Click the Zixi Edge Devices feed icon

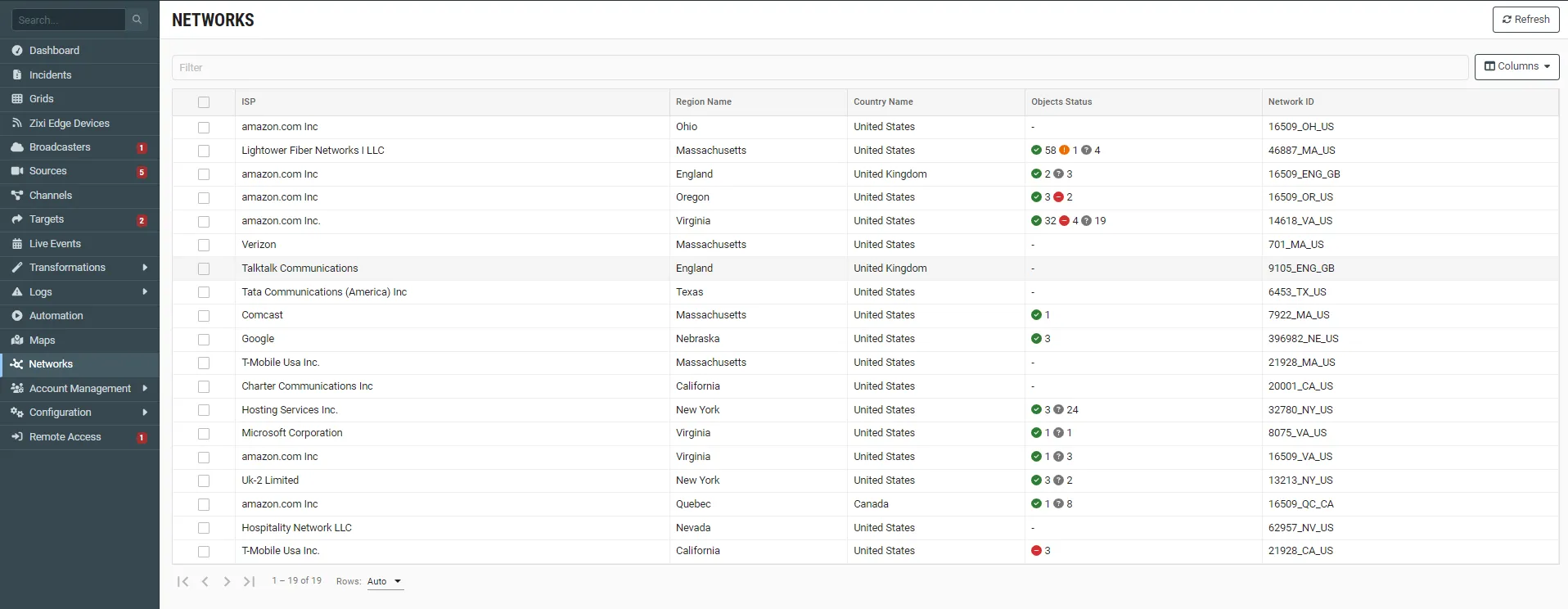pyautogui.click(x=17, y=123)
